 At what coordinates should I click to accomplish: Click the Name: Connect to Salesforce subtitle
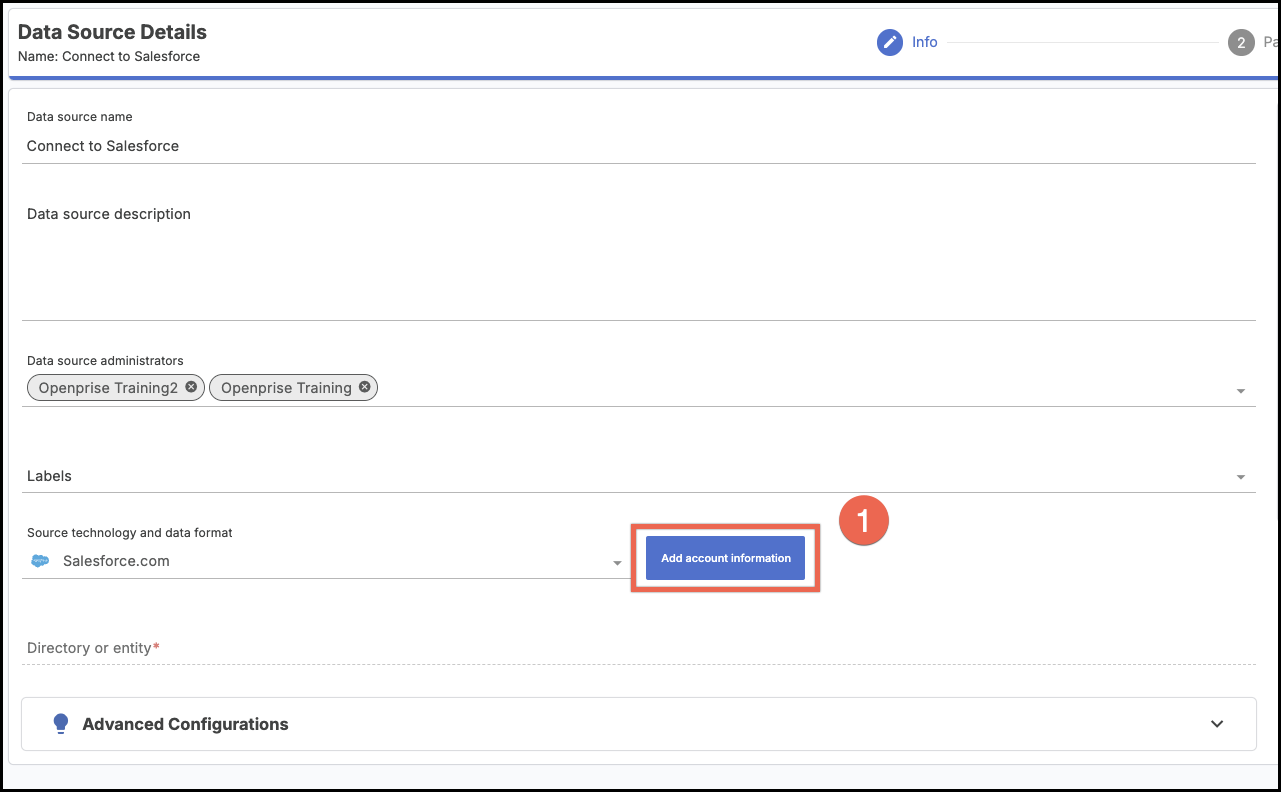(x=109, y=57)
